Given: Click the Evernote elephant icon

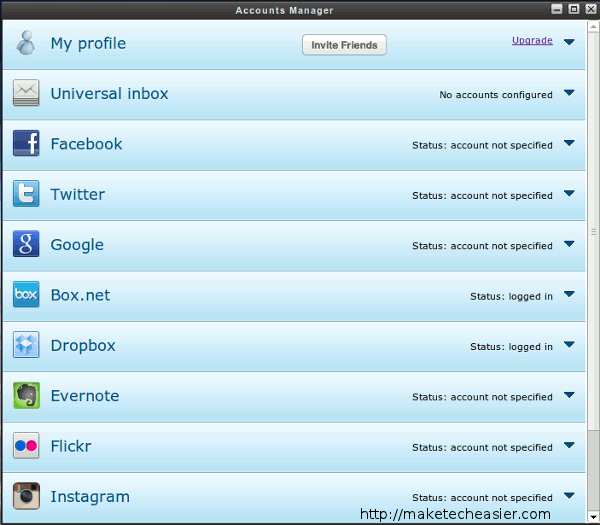Looking at the screenshot, I should point(26,395).
